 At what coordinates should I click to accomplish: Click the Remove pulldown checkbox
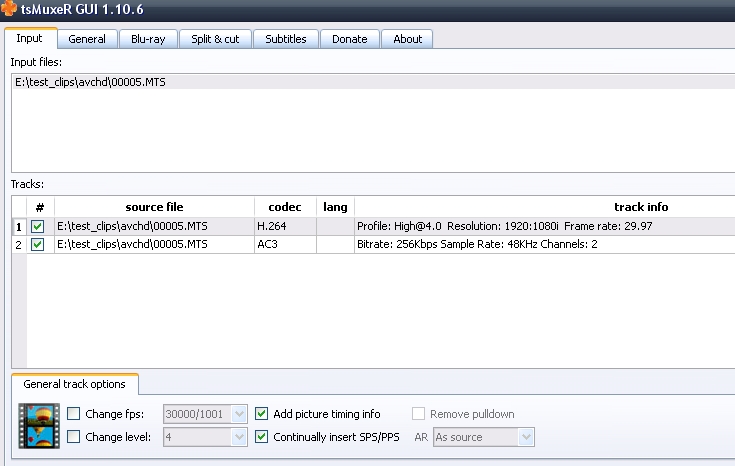[x=418, y=413]
